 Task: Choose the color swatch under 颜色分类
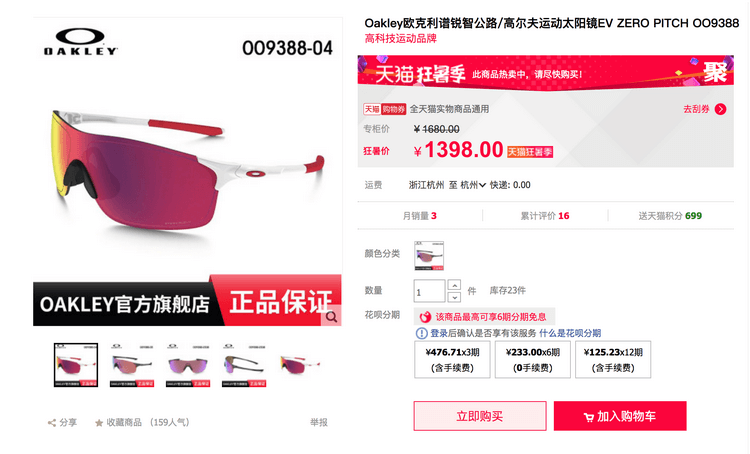tap(429, 255)
